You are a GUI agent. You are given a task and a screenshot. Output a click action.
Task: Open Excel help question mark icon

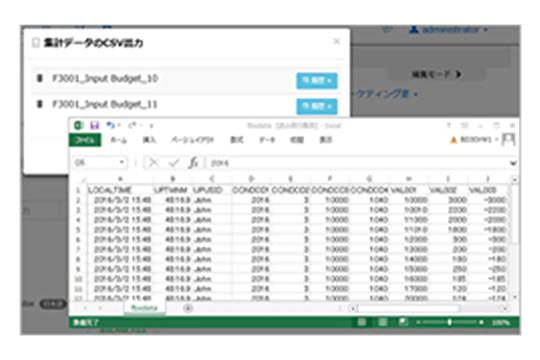pyautogui.click(x=449, y=125)
